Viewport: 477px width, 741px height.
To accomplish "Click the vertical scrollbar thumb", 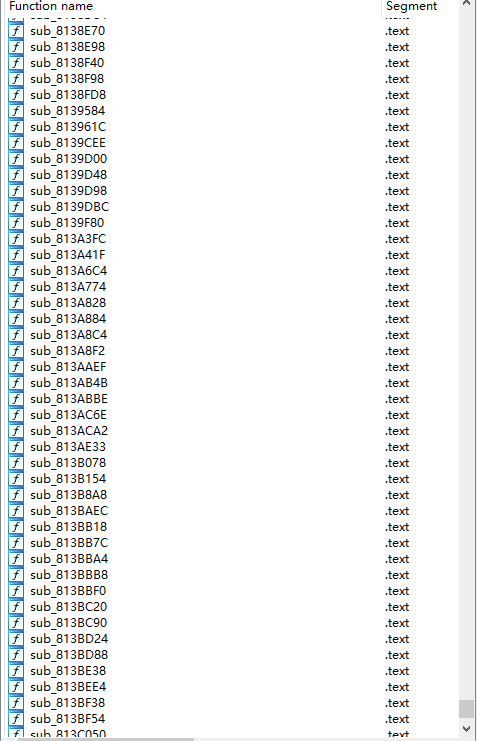I will point(467,709).
